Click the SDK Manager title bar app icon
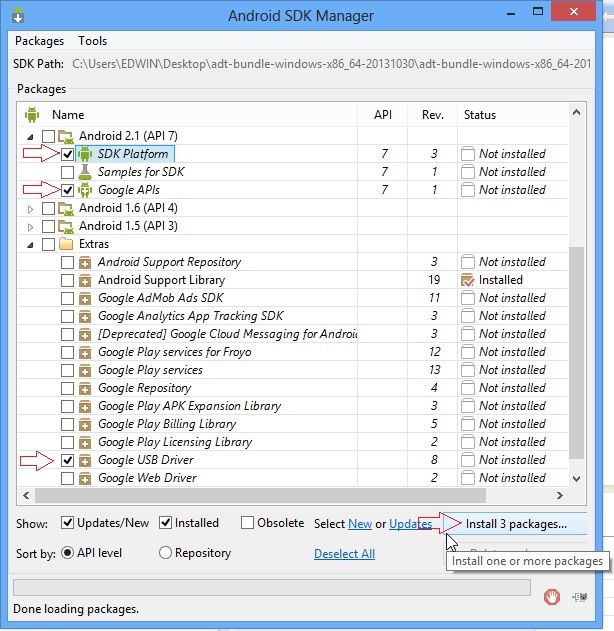The height and width of the screenshot is (631, 614). click(x=18, y=15)
